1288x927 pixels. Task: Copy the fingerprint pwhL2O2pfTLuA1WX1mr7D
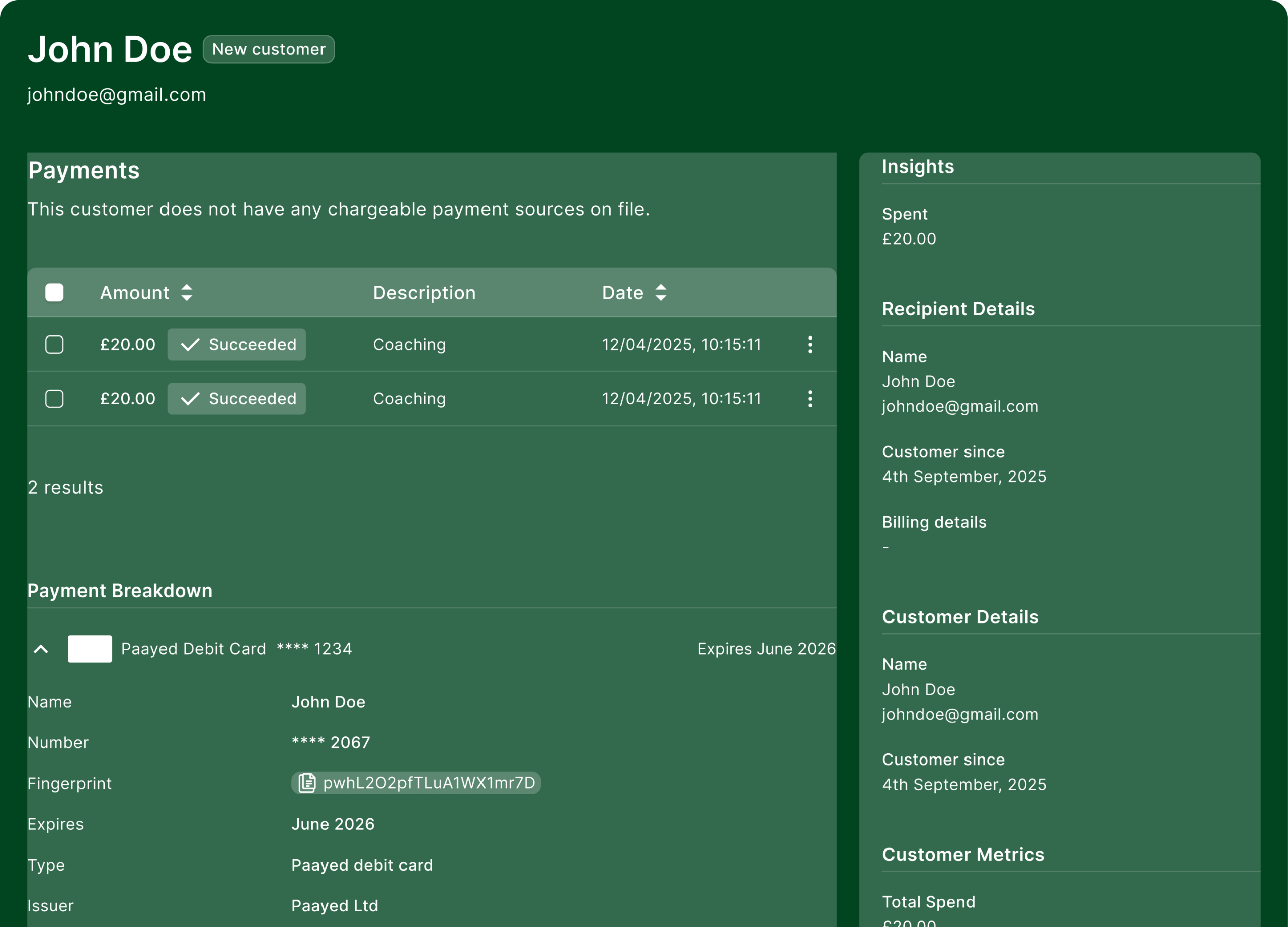tap(416, 783)
